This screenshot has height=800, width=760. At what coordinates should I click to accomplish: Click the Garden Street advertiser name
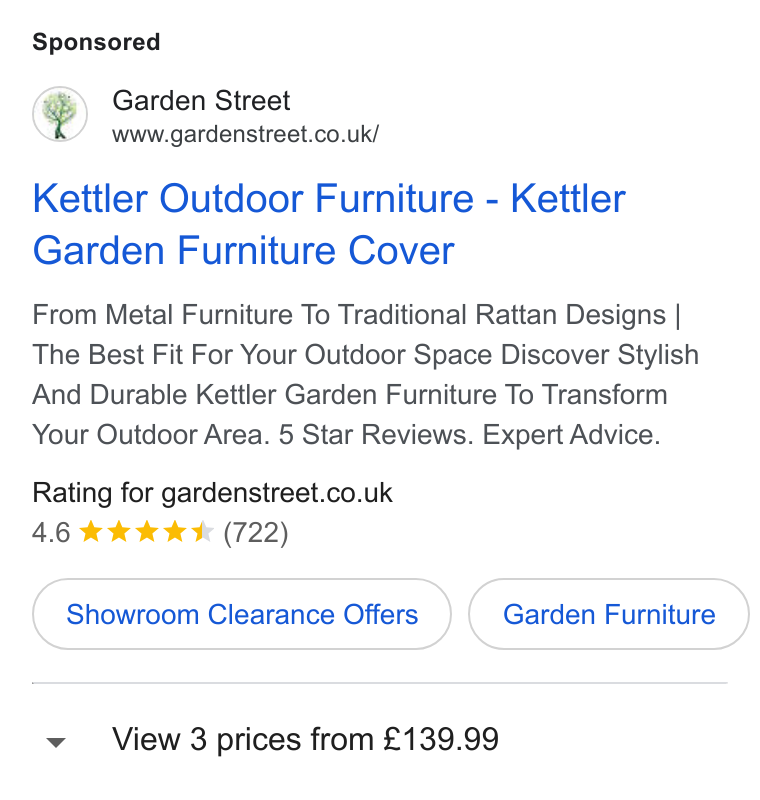pos(201,100)
